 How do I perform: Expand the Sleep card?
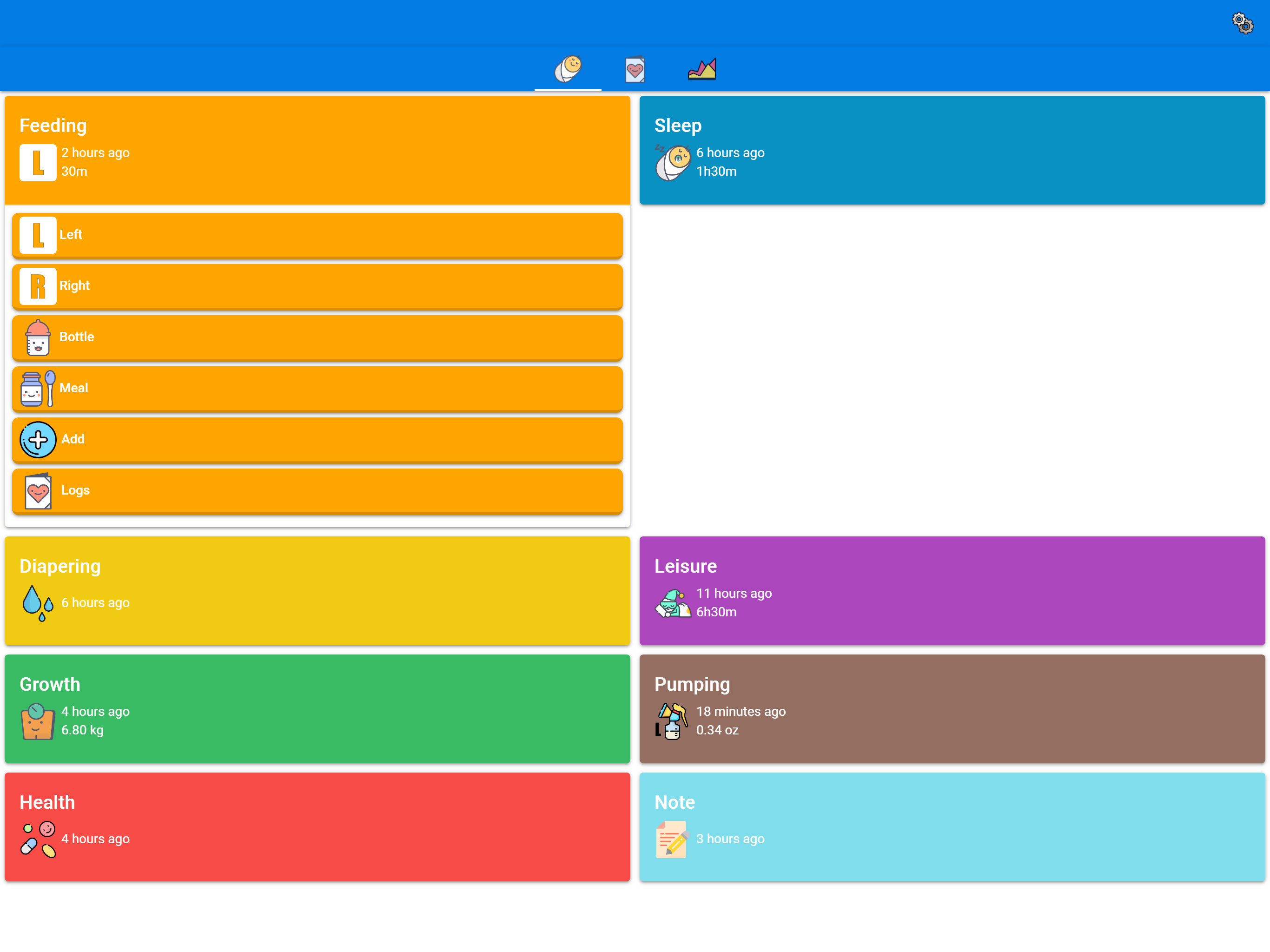(x=952, y=149)
